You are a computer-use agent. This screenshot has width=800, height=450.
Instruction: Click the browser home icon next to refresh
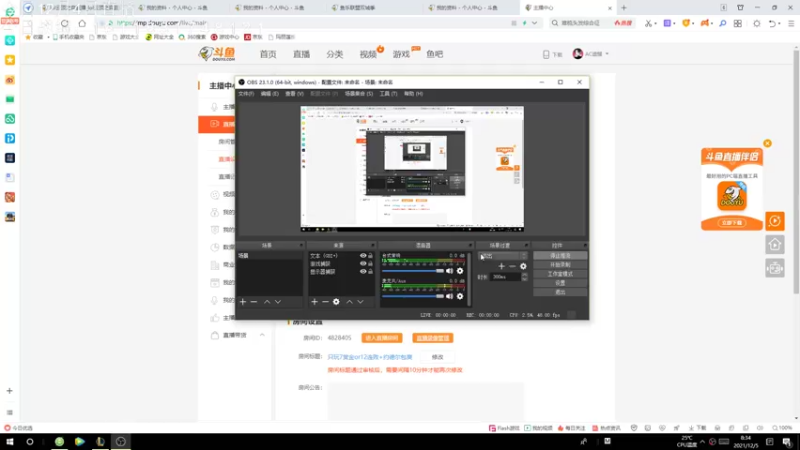(x=82, y=23)
